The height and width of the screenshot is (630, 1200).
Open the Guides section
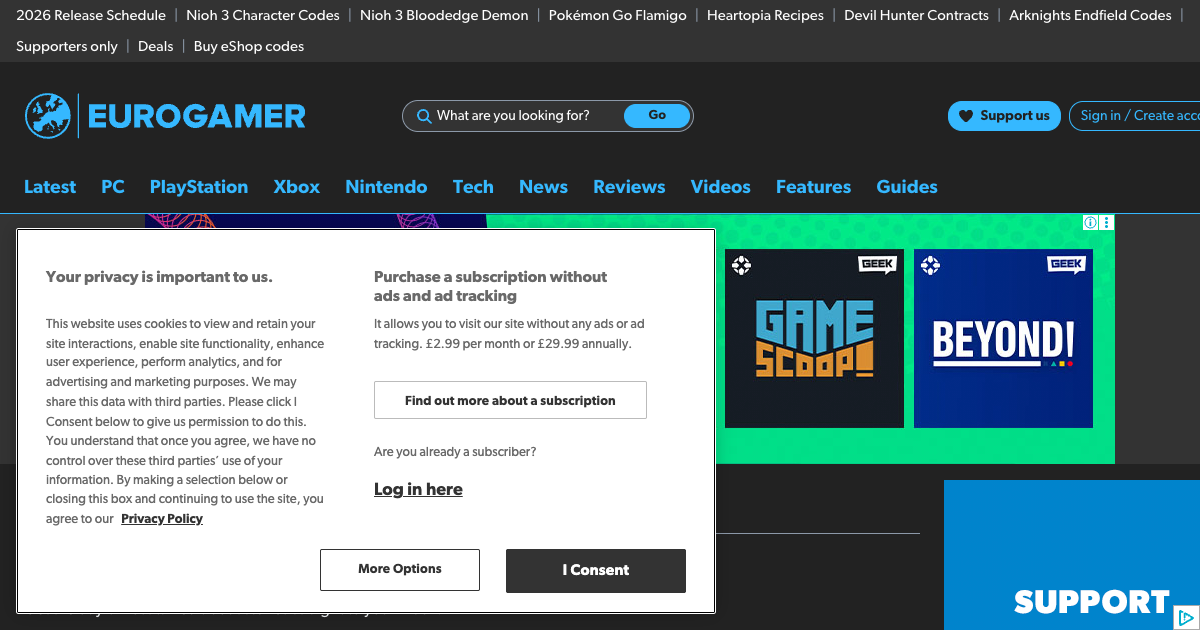point(906,187)
